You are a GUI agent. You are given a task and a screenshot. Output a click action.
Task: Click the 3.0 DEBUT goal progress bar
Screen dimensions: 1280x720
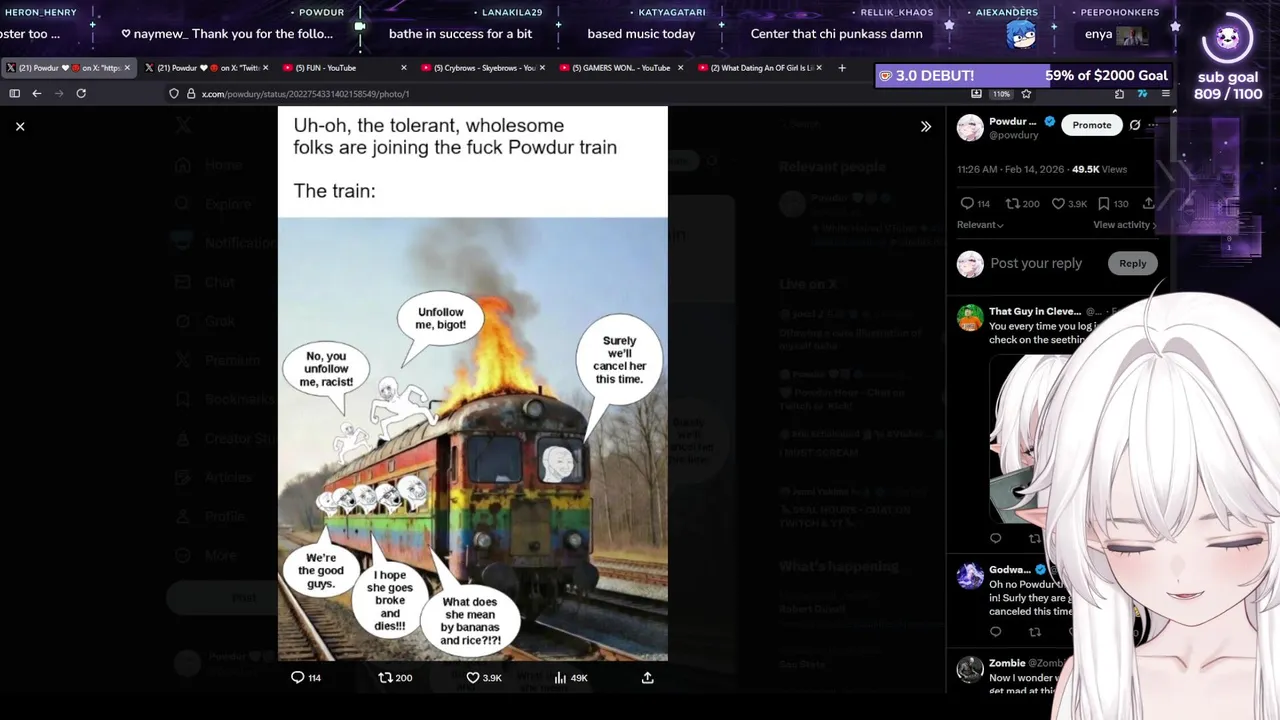coord(1023,75)
